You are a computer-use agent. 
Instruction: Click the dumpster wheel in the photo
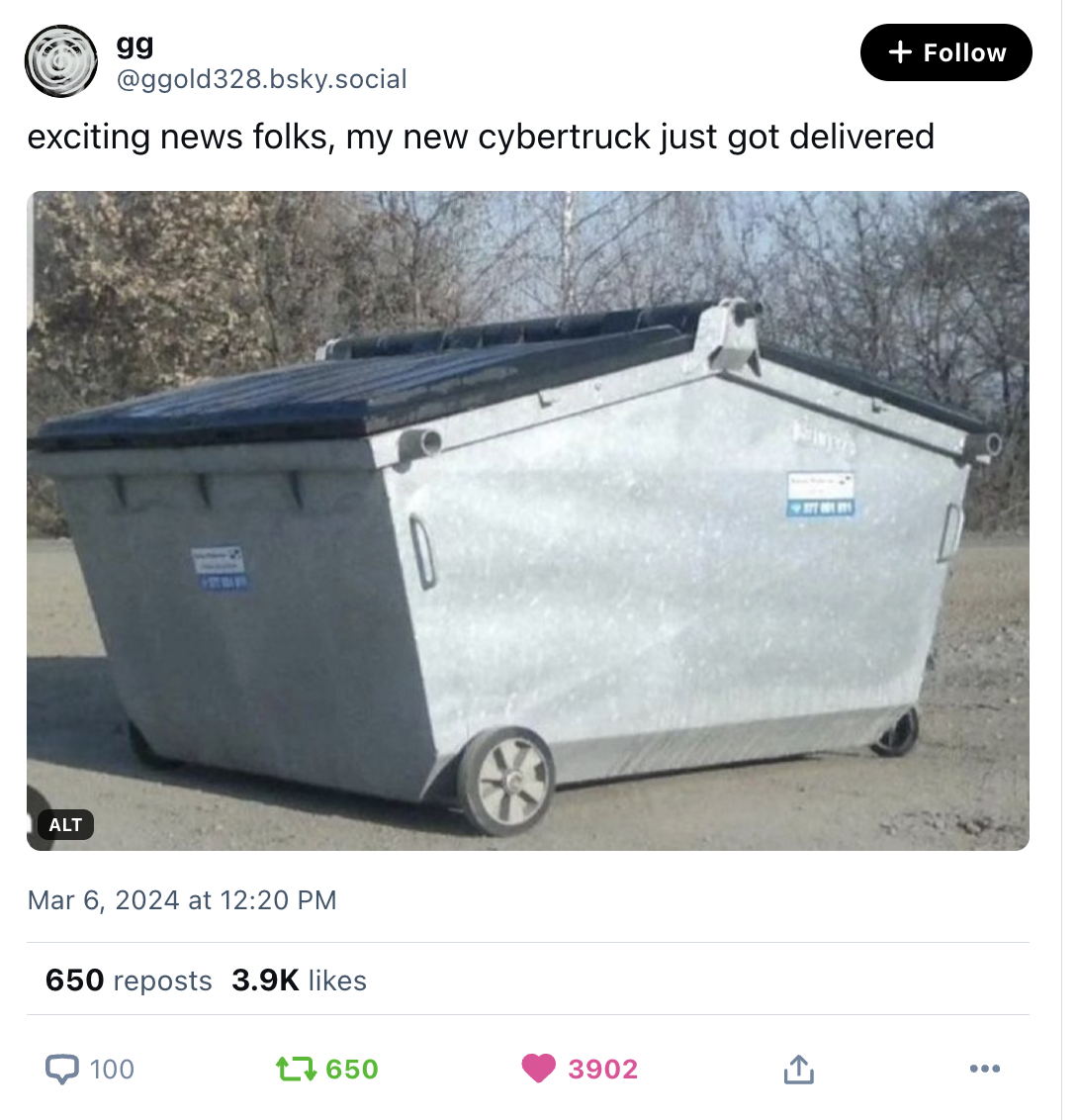coord(506,781)
